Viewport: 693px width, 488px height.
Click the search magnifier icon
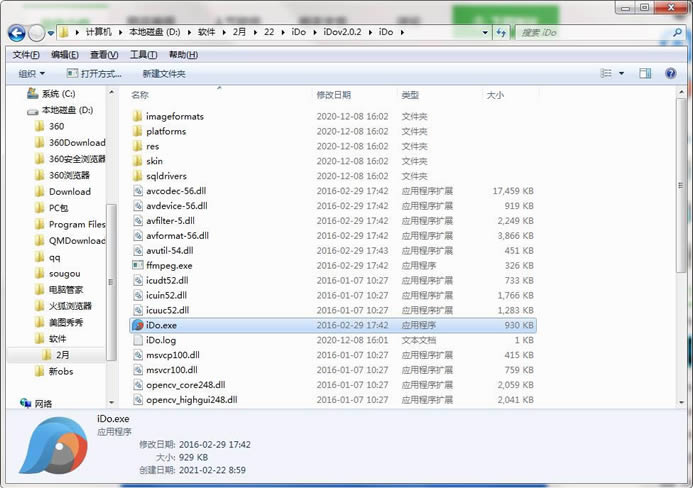point(677,33)
